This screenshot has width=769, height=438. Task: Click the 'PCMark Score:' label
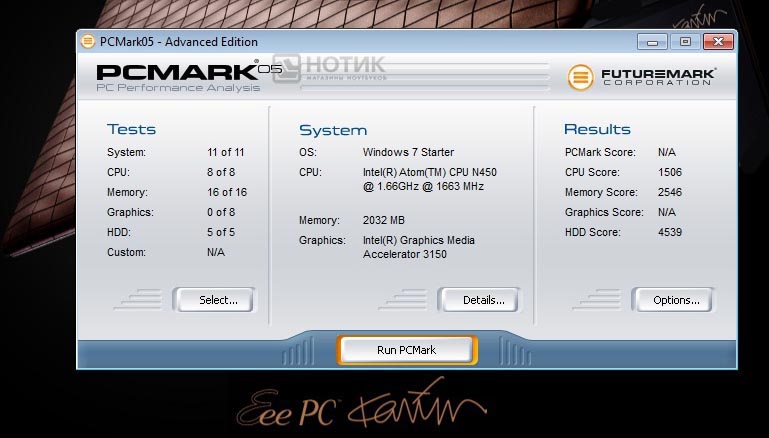click(x=600, y=152)
